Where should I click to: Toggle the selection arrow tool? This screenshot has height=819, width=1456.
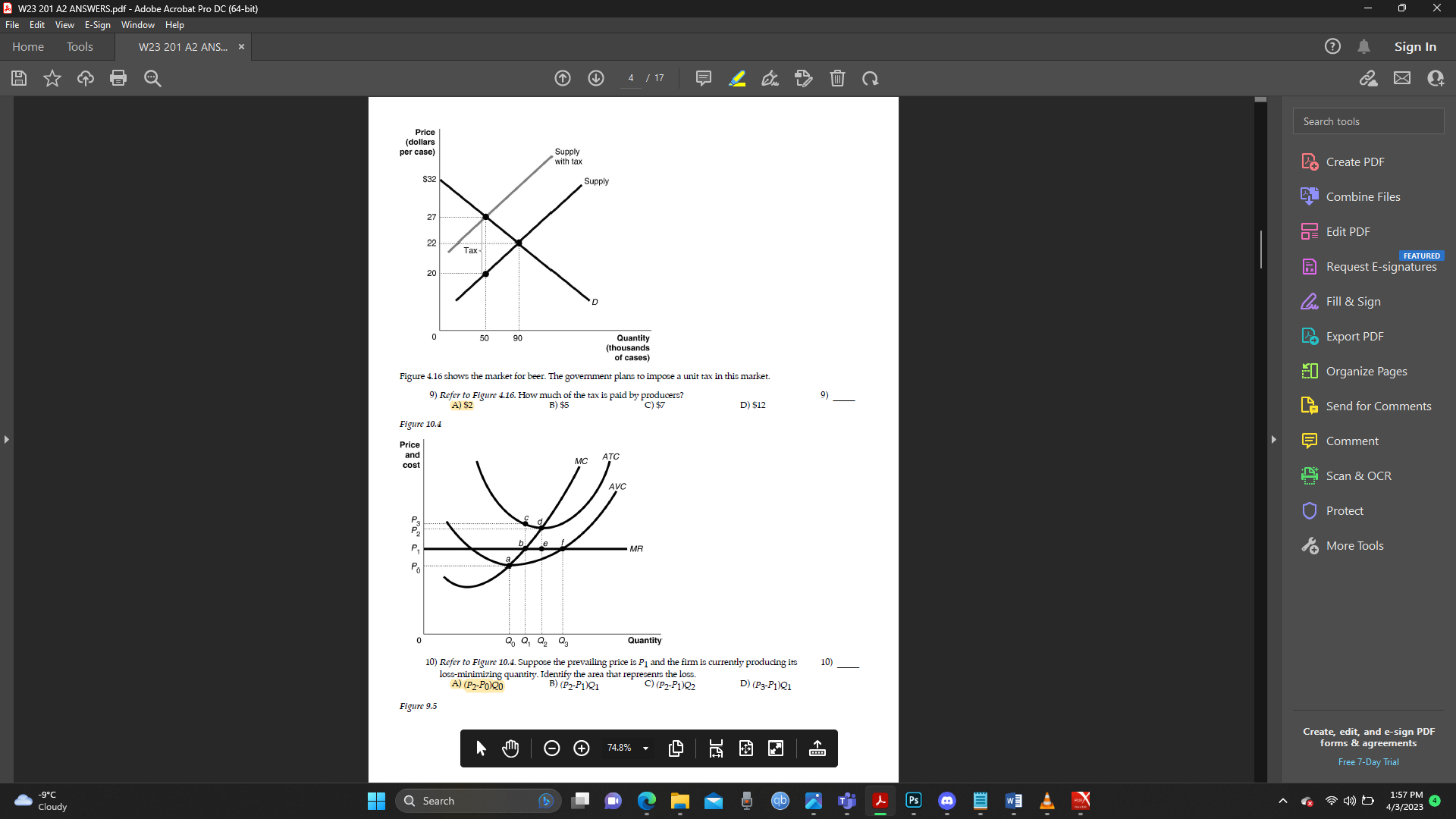(480, 748)
